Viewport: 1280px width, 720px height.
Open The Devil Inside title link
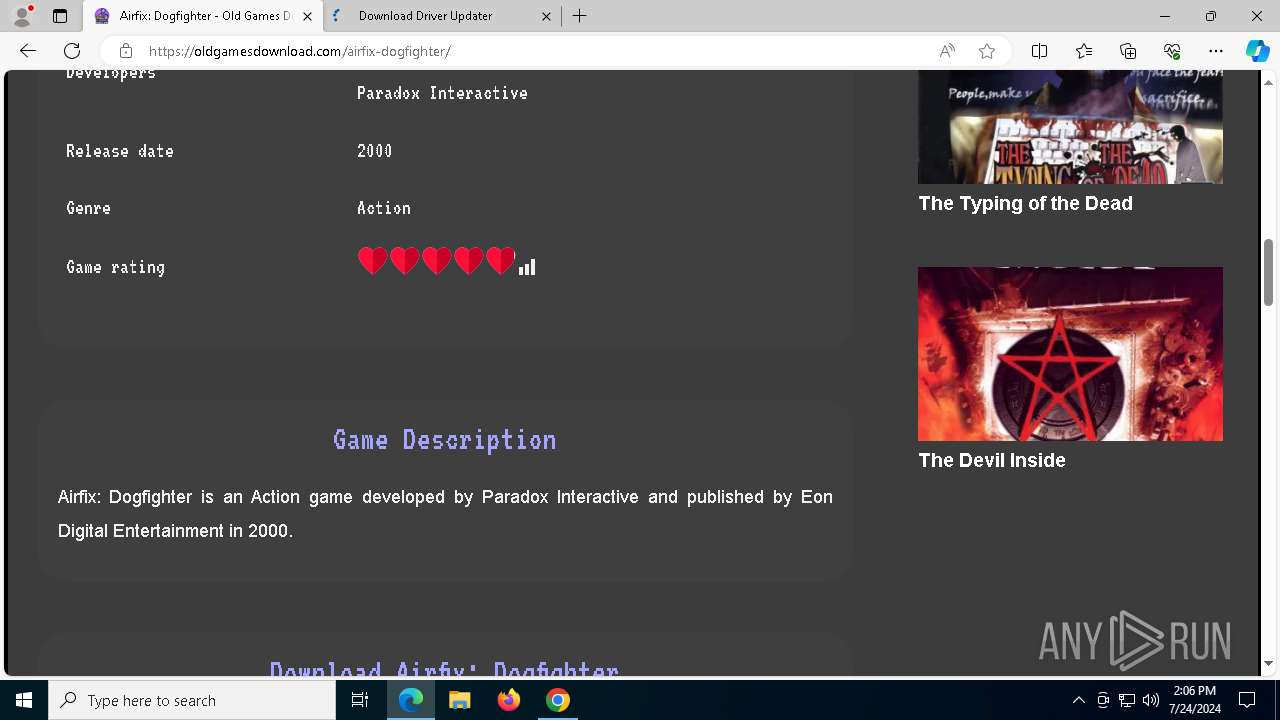[992, 460]
